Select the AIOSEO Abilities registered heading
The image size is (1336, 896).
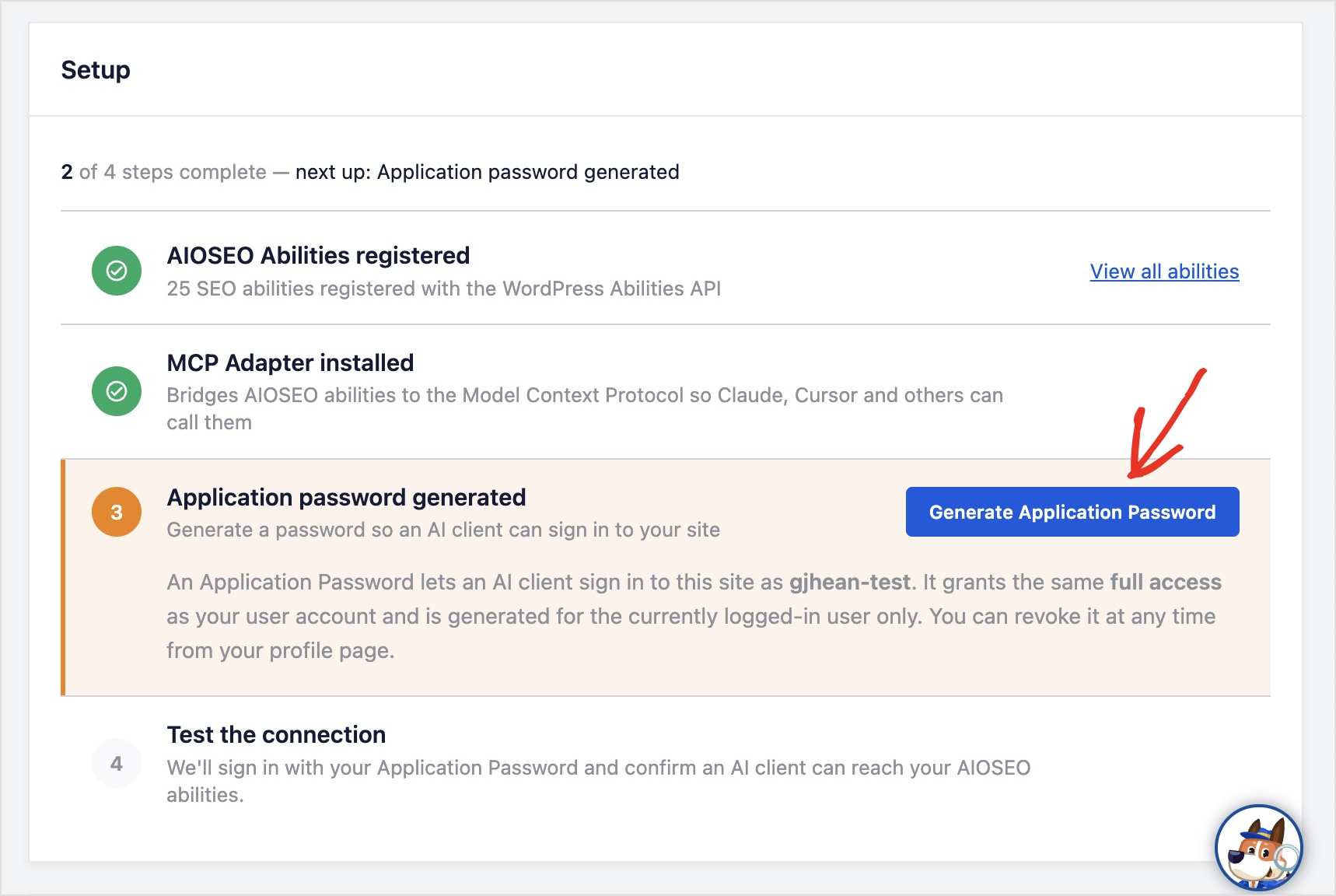pos(318,255)
